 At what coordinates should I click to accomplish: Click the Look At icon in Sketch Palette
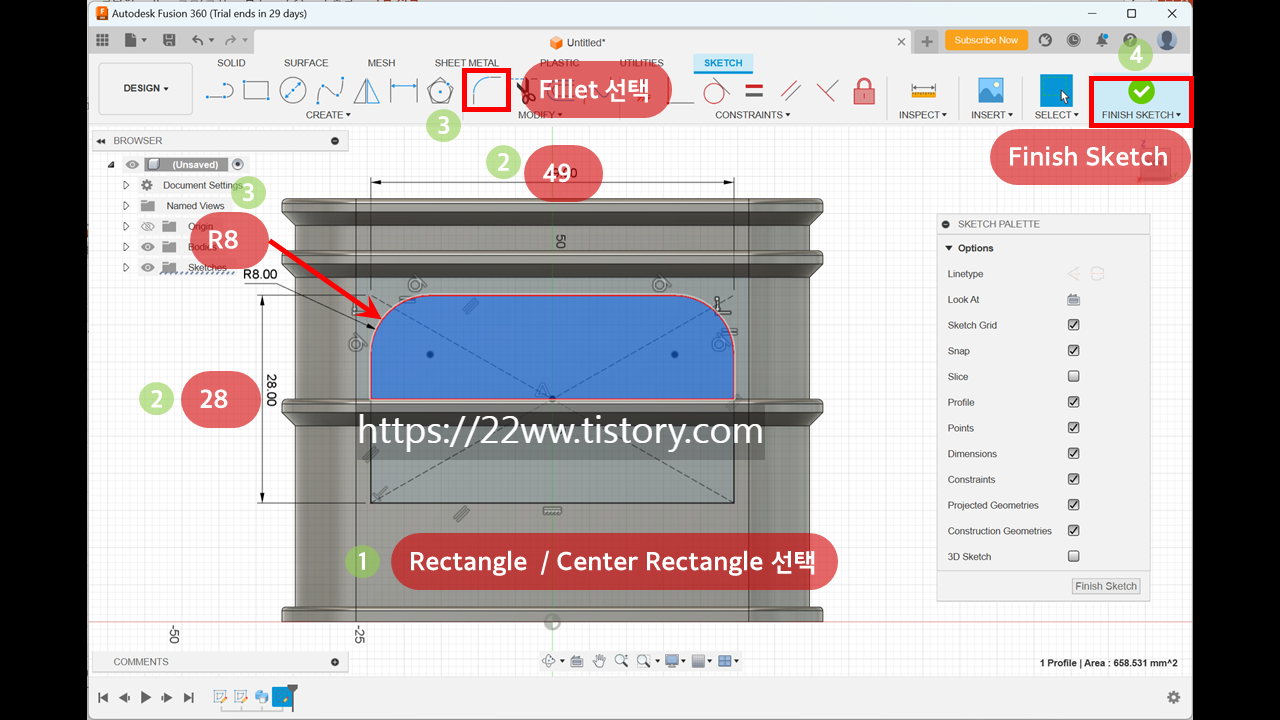pos(1073,299)
